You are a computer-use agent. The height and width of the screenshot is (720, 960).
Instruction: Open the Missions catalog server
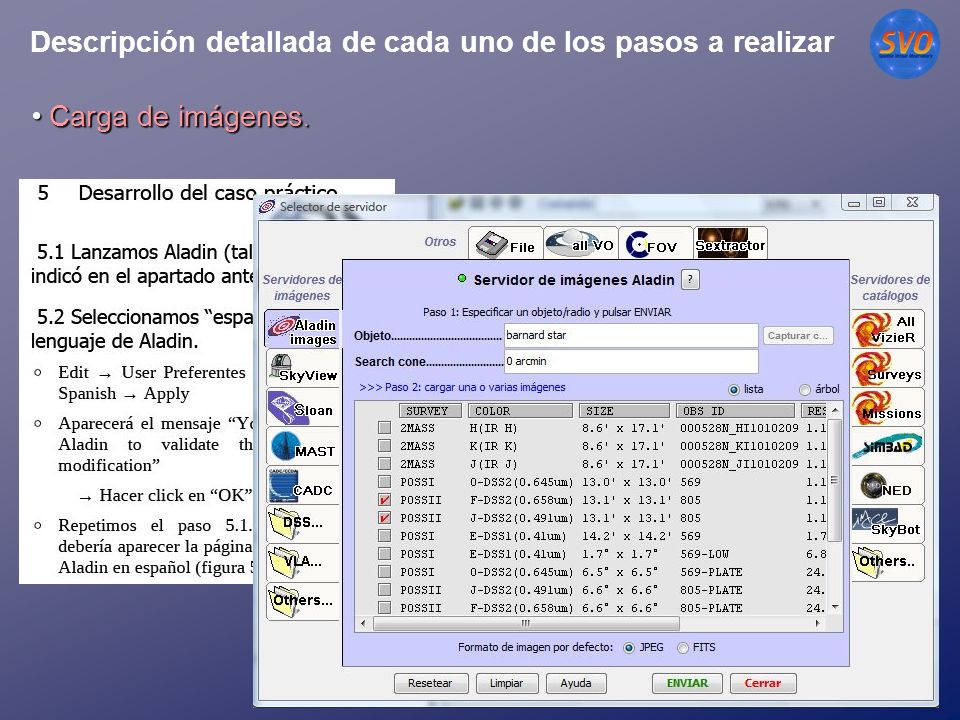point(887,407)
